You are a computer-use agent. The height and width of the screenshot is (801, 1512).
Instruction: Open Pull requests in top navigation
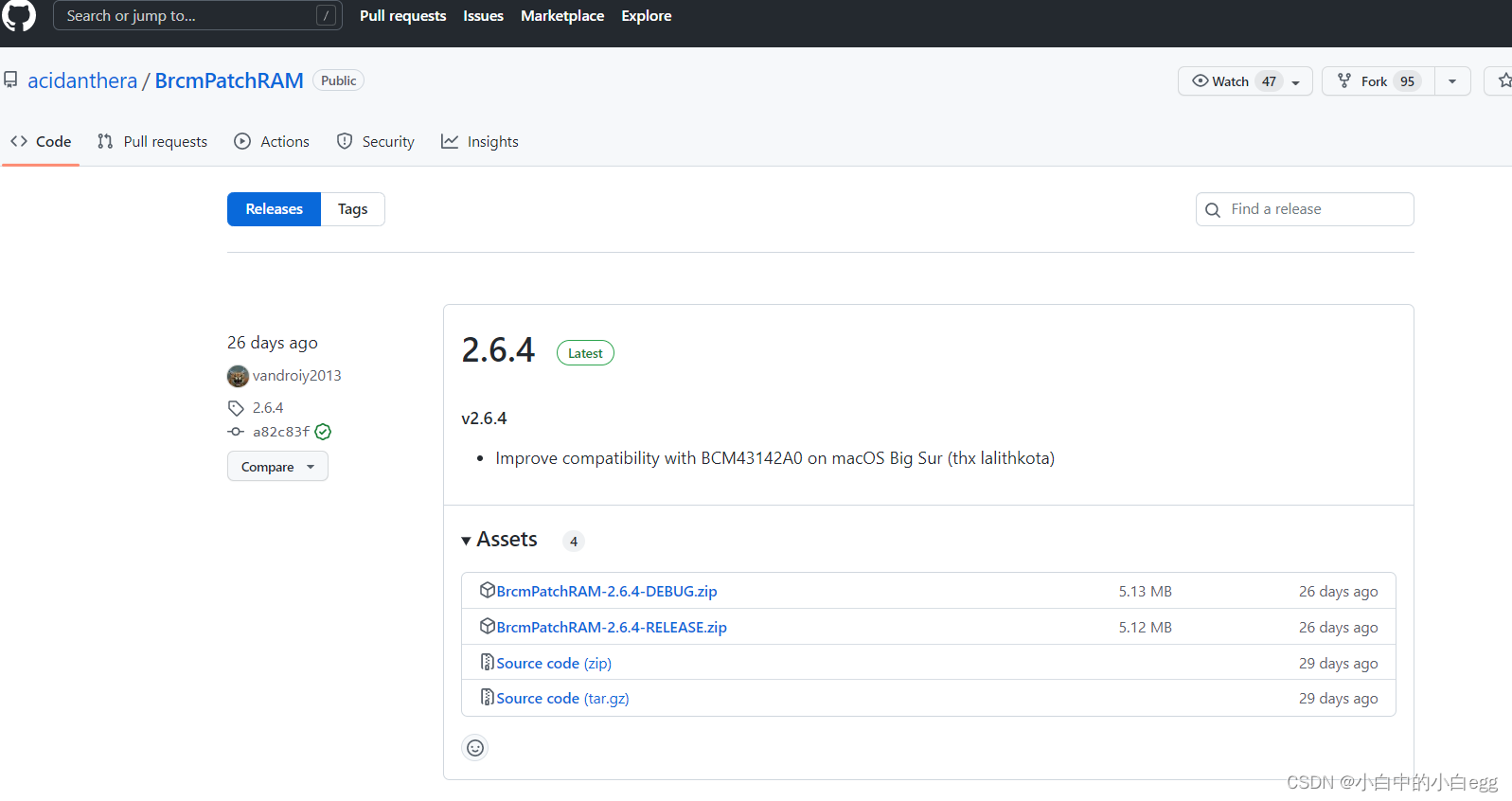(402, 16)
